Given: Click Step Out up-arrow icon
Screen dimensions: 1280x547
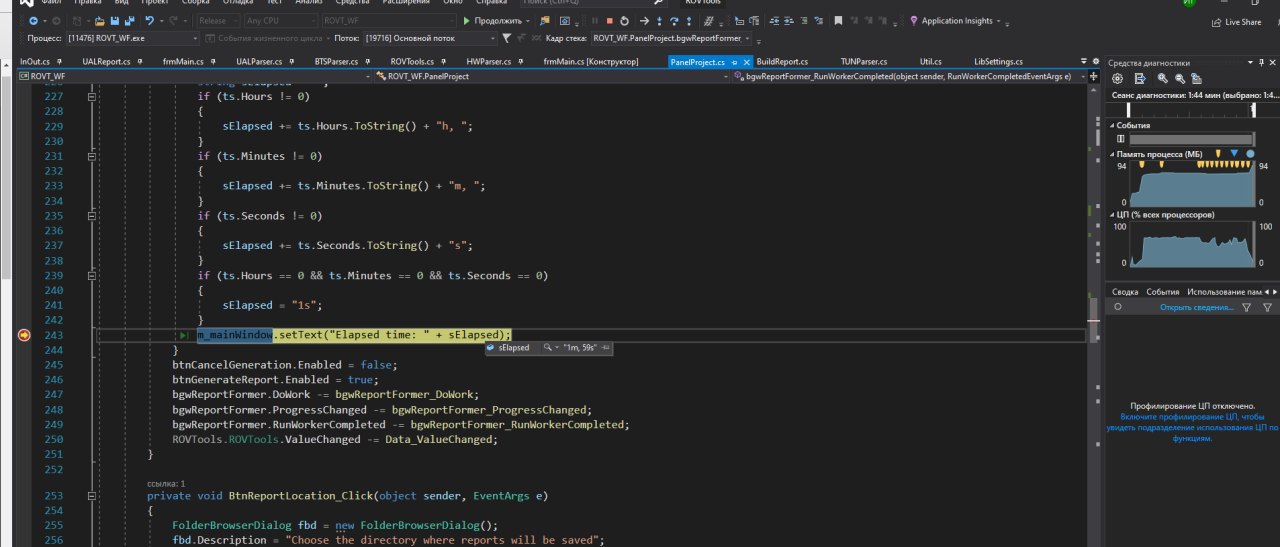Looking at the screenshot, I should tap(689, 21).
